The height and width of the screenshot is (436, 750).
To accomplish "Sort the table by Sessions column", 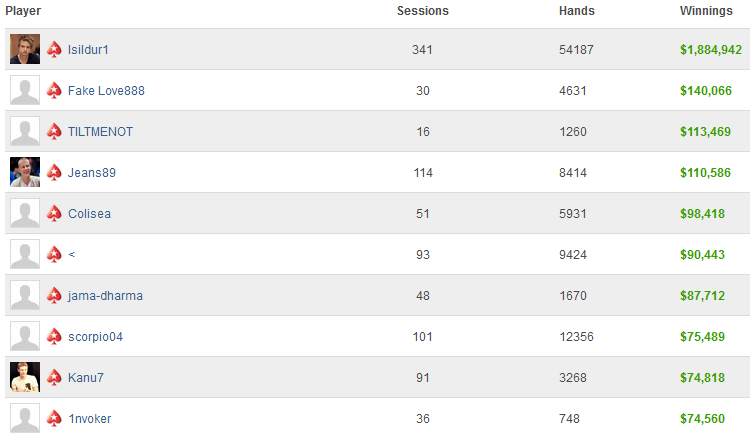I will (423, 11).
